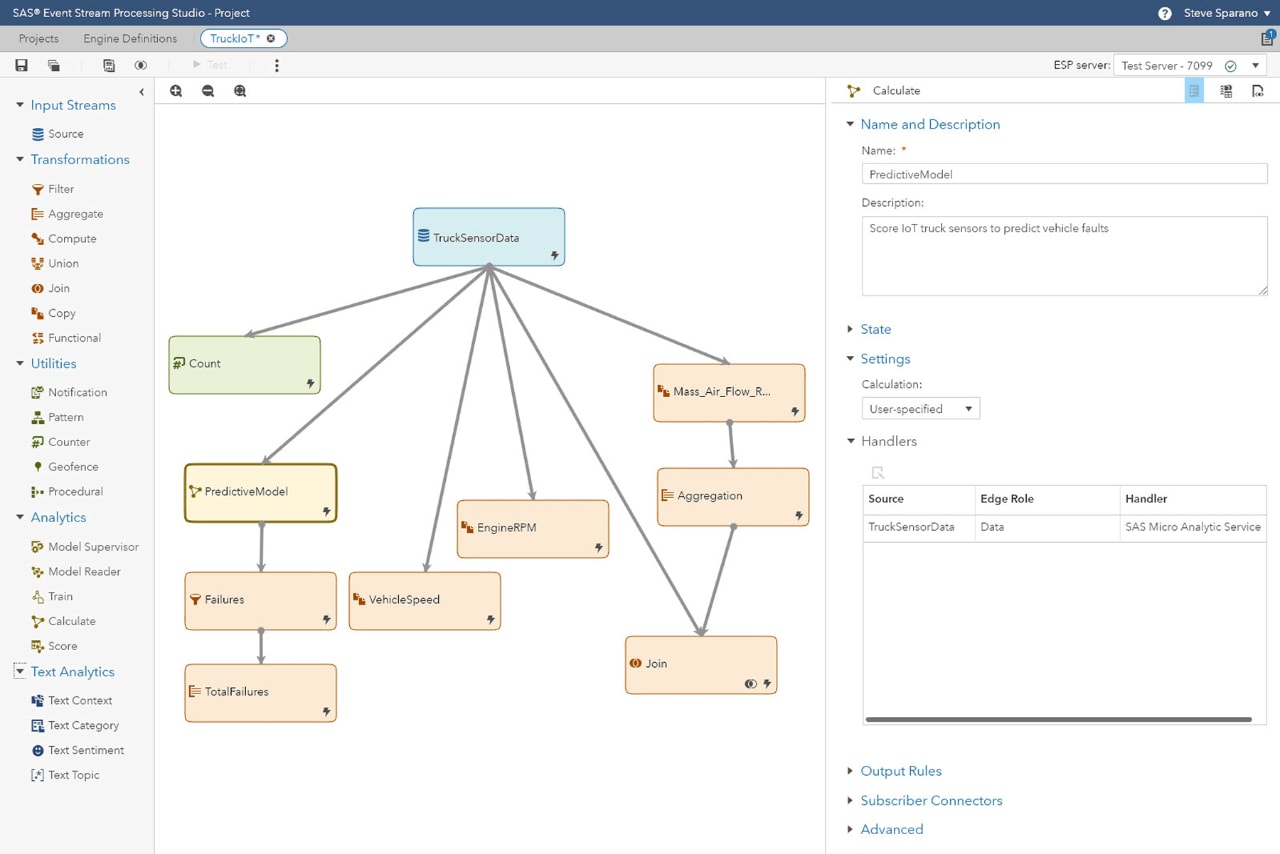Image resolution: width=1280 pixels, height=854 pixels.
Task: Select the Copy window in palette
Action: point(53,313)
